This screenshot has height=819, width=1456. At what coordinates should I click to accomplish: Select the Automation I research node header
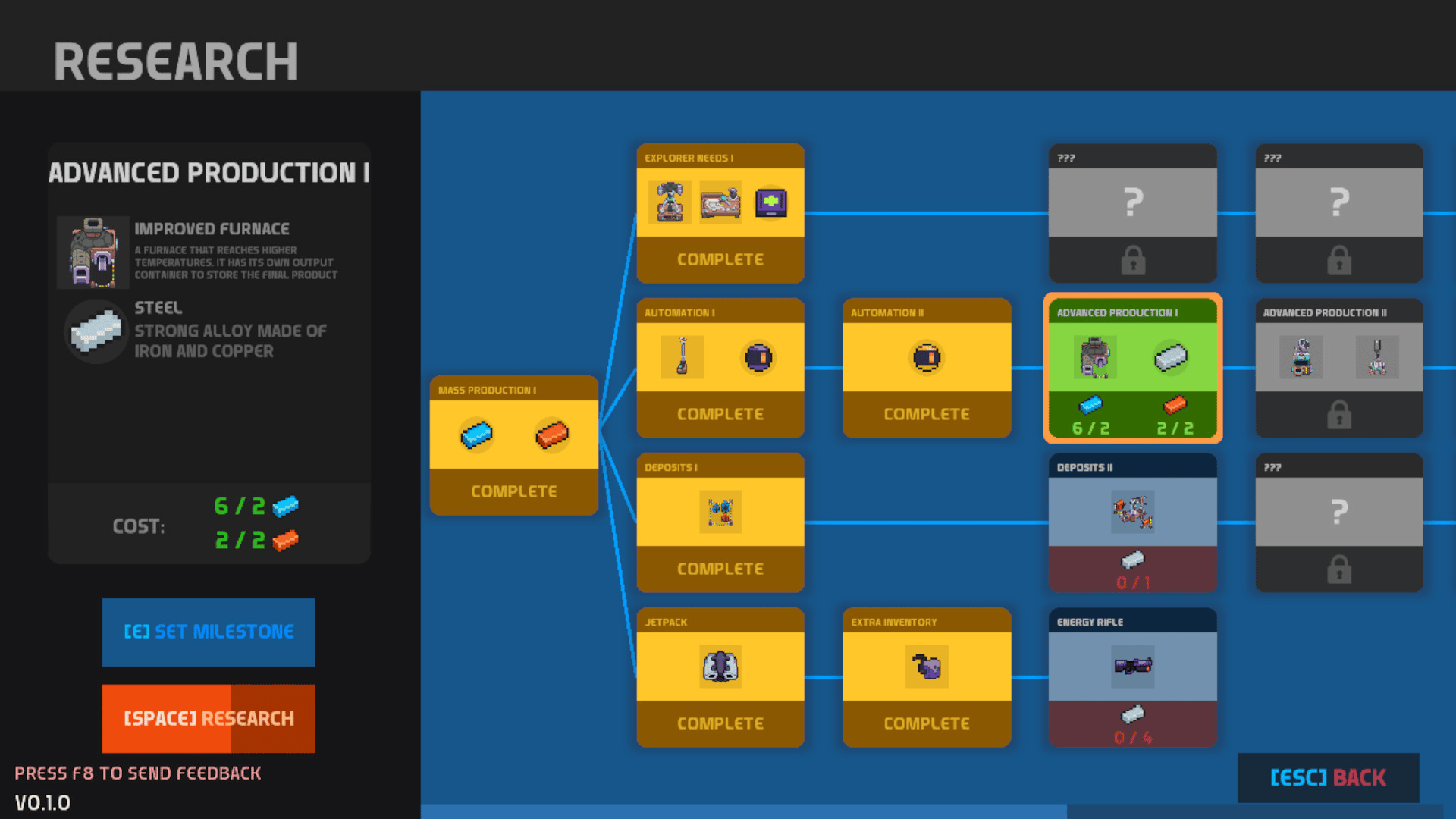[720, 312]
